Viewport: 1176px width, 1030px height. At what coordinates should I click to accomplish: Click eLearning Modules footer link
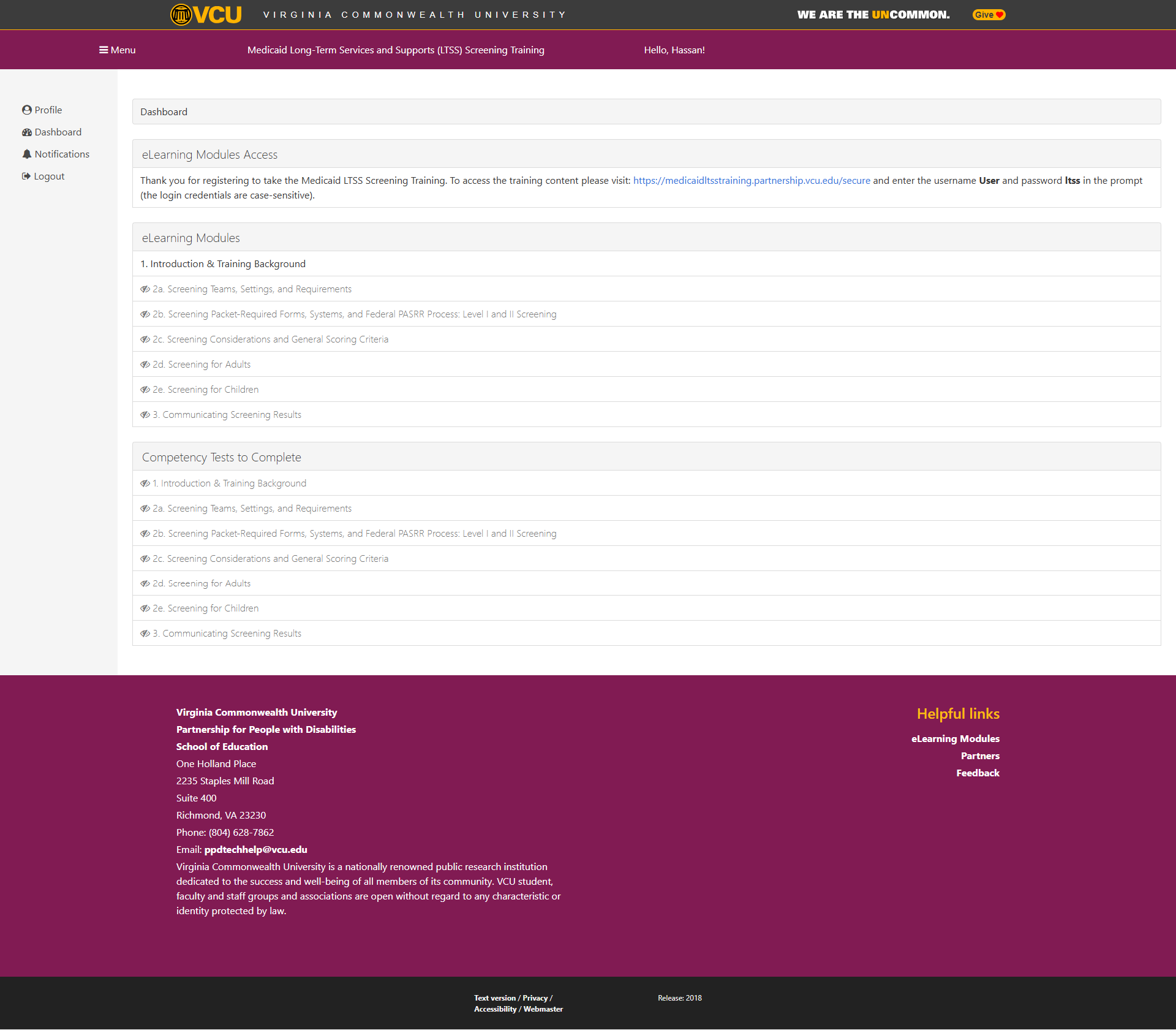point(955,739)
